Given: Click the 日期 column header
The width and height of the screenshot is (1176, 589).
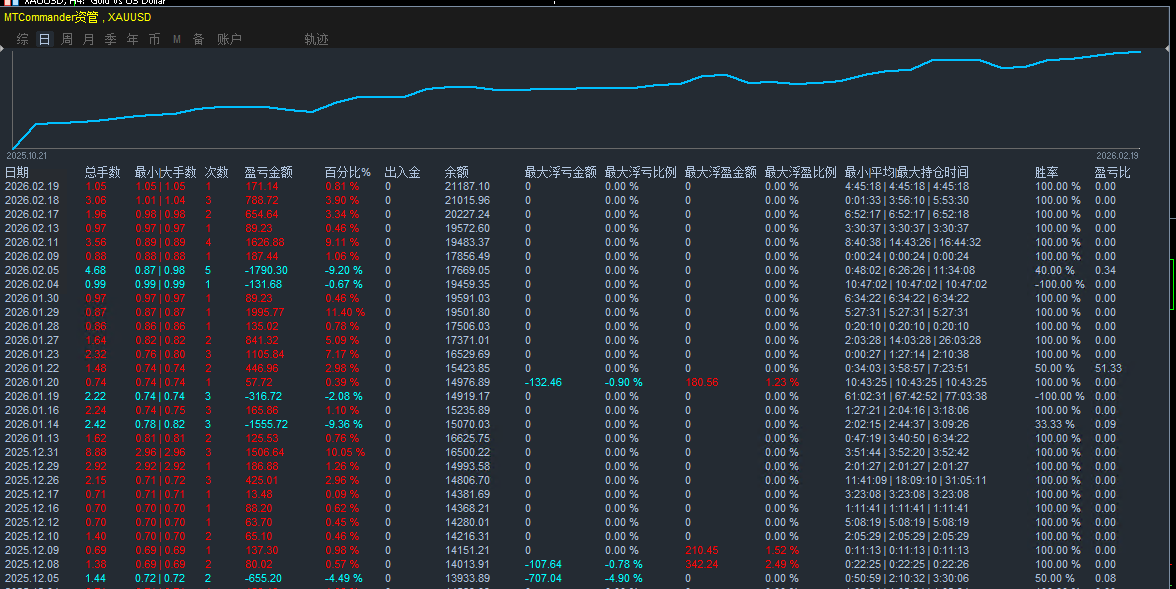Looking at the screenshot, I should 16,173.
